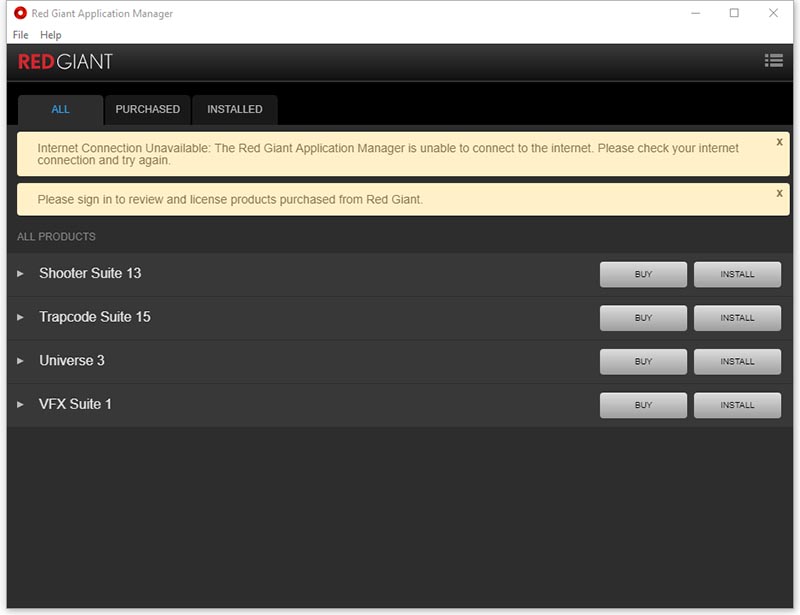Buy Shooter Suite 13
800x615 pixels.
(x=643, y=274)
